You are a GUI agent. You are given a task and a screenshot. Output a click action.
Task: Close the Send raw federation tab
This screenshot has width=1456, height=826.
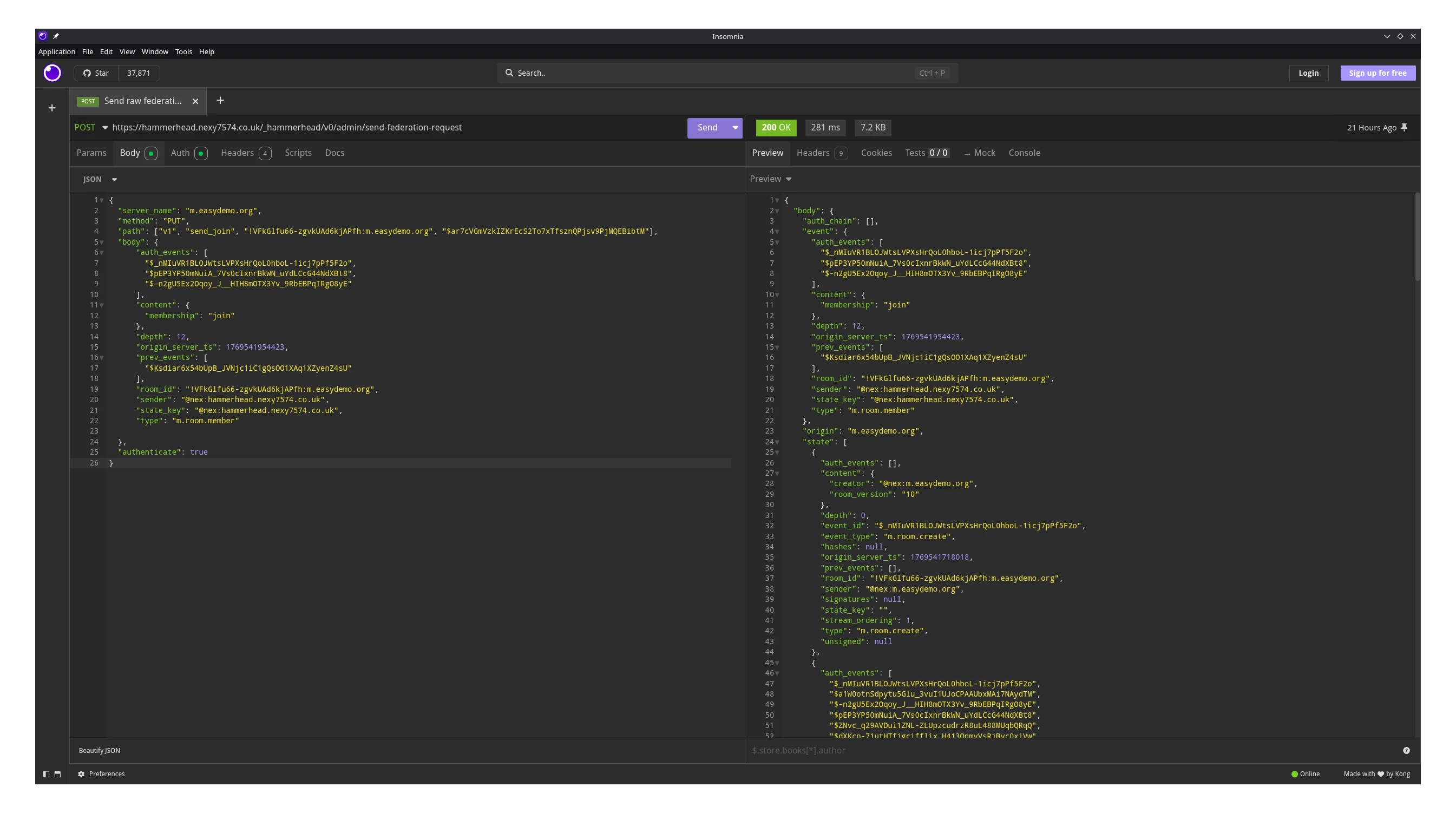[195, 101]
